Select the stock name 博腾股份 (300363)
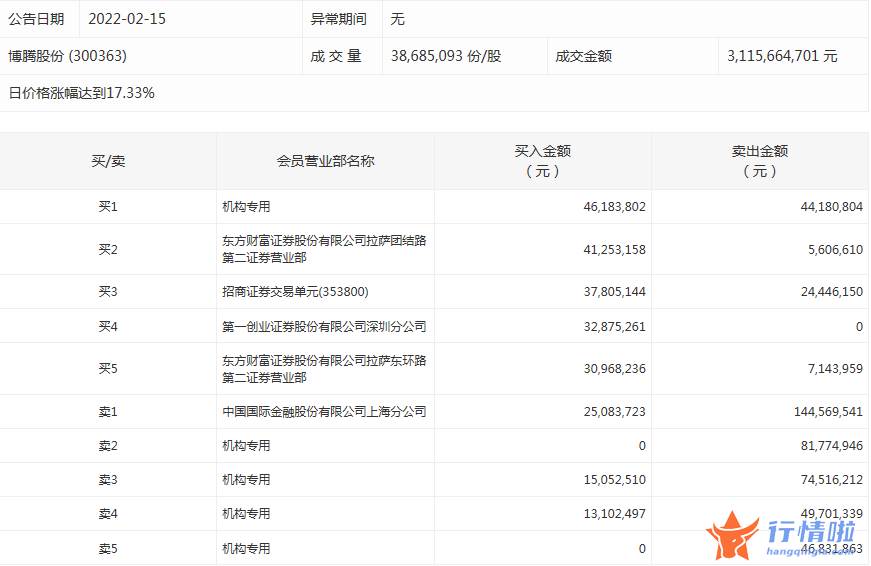Image resolution: width=871 pixels, height=566 pixels. (x=67, y=56)
